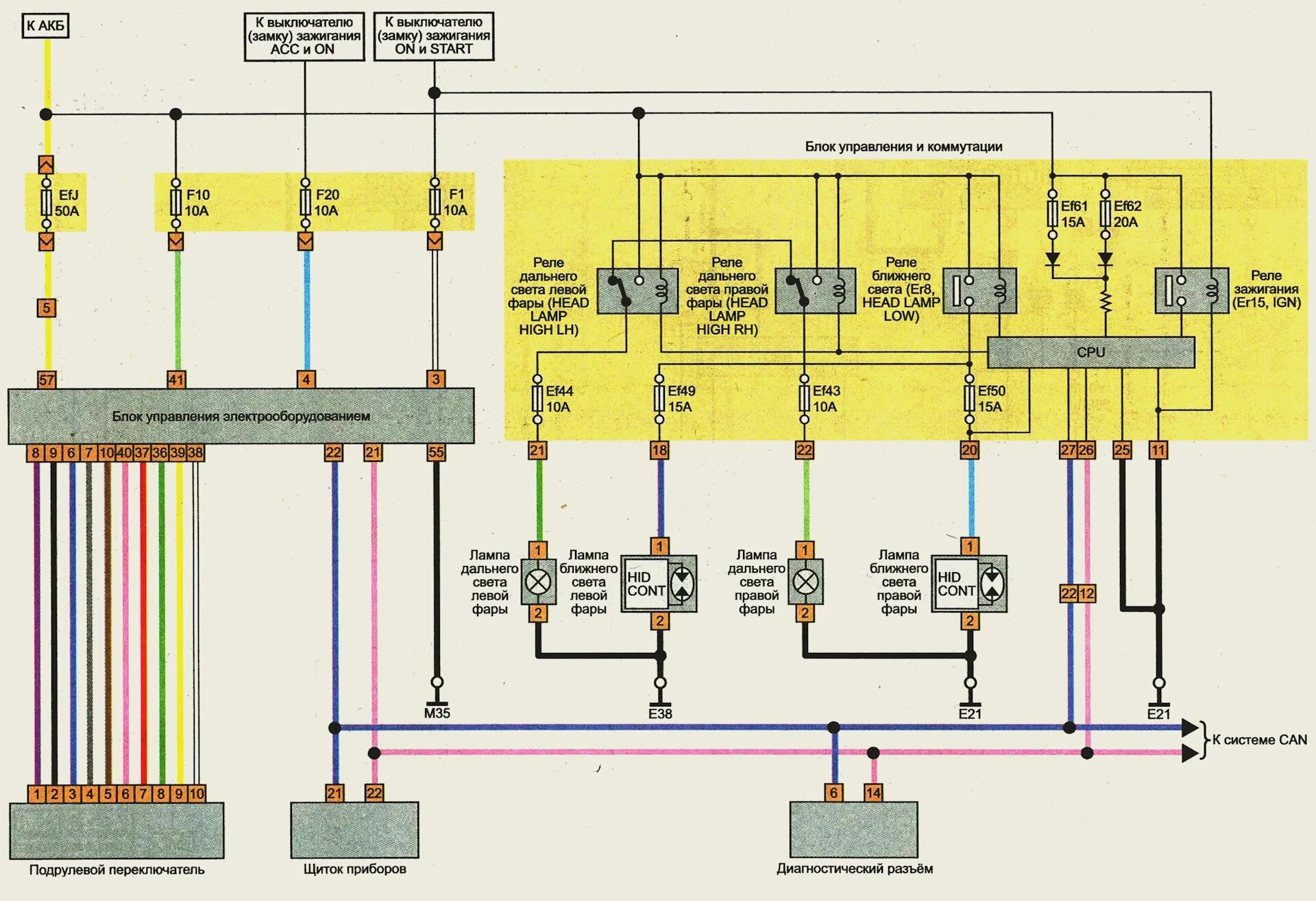The width and height of the screenshot is (1316, 901).
Task: Click the HEAD LAMP HIGH LH relay
Action: [637, 291]
